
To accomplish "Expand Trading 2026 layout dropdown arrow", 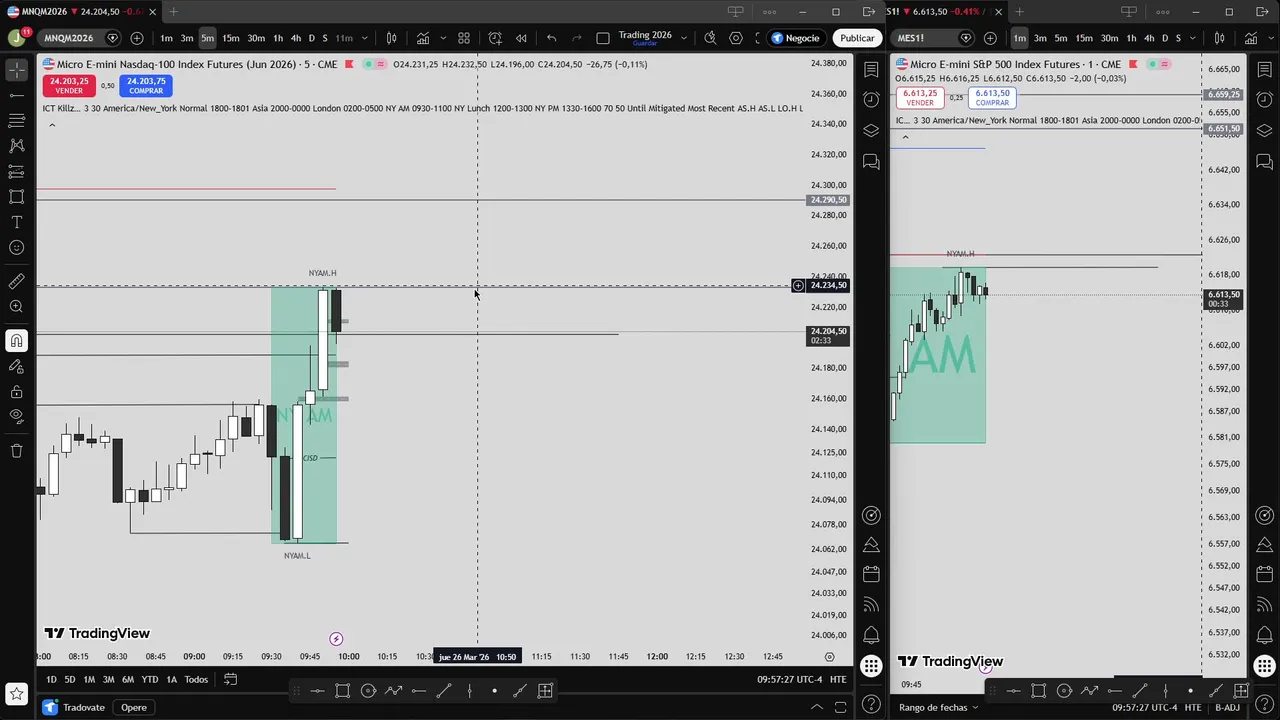I will pos(682,38).
